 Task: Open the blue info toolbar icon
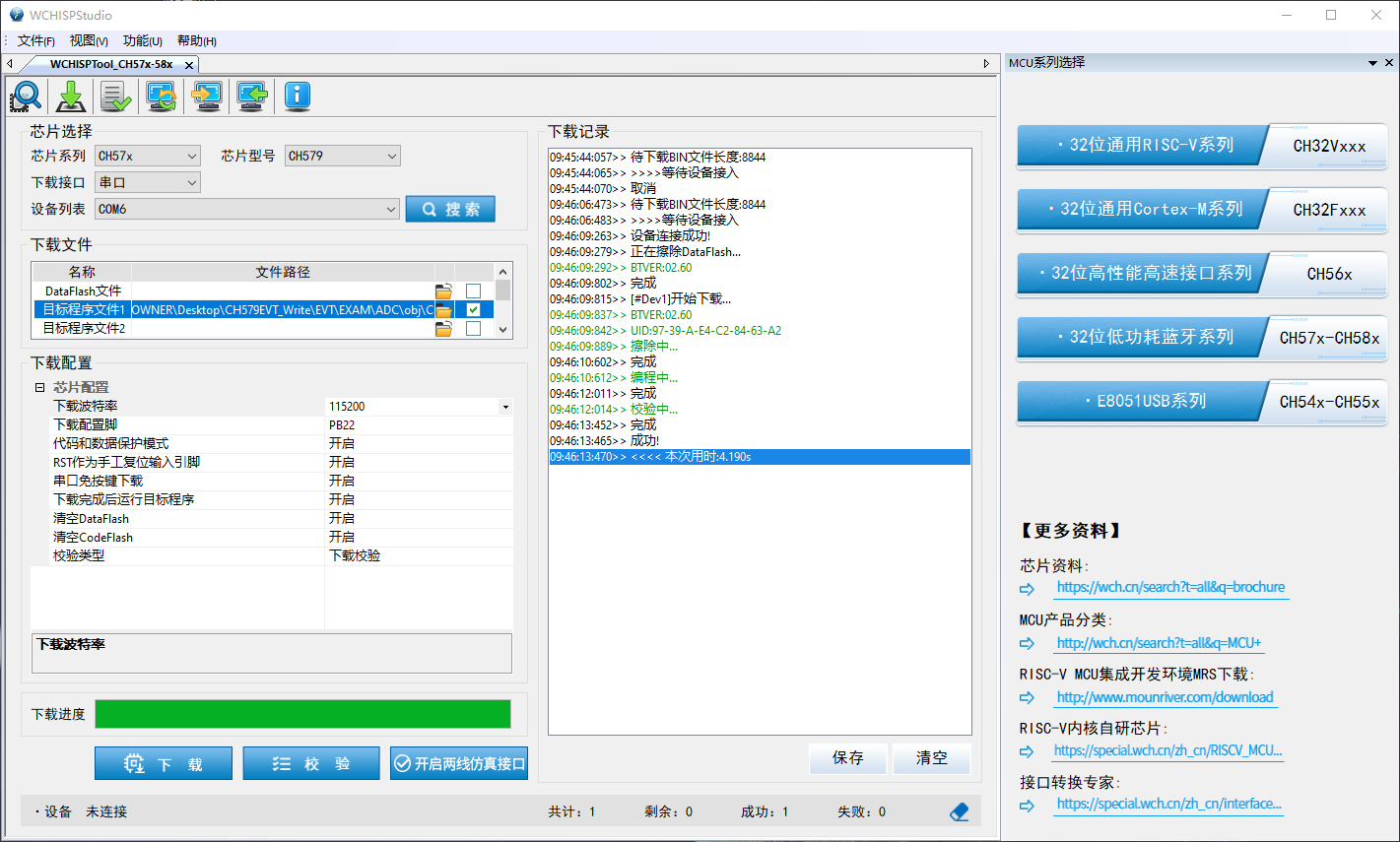click(298, 96)
